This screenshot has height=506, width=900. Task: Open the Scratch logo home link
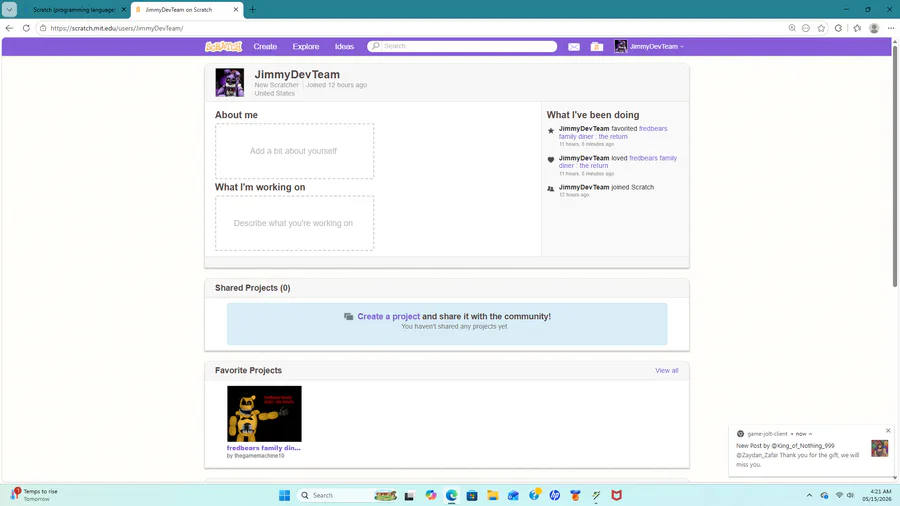click(223, 46)
